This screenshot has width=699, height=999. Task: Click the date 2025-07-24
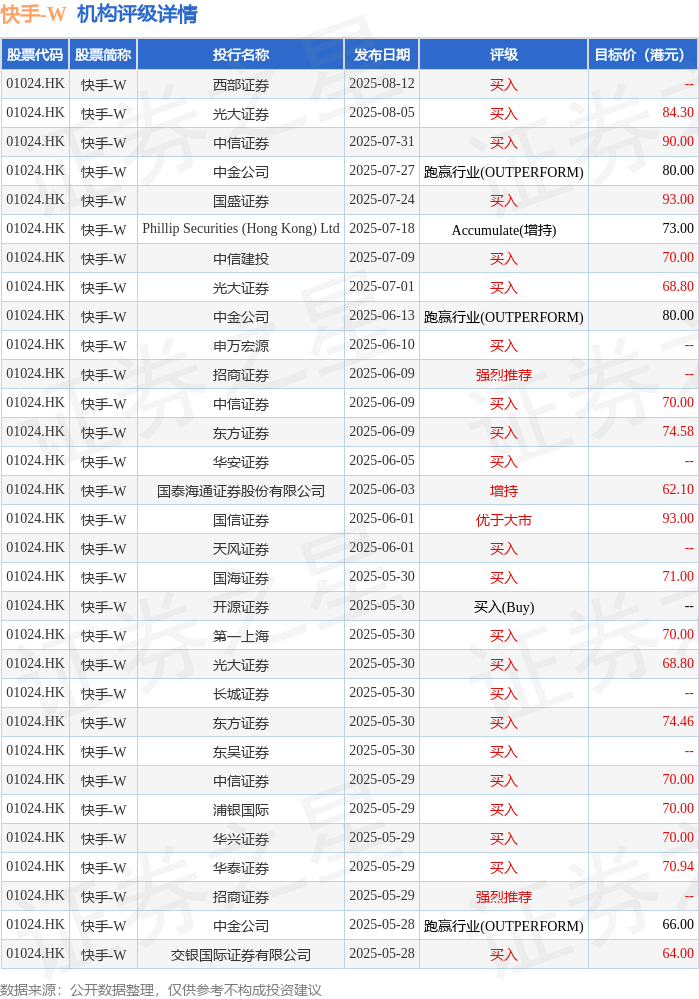coord(382,199)
